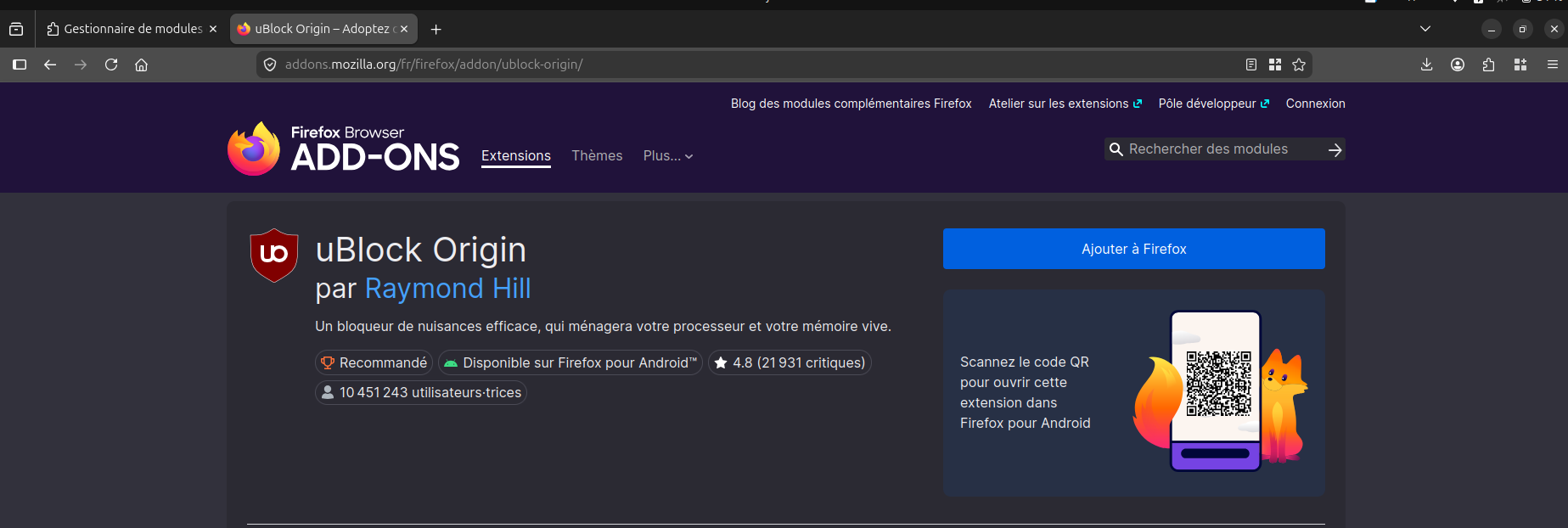Open Blog des modules complémentaires Firefox
This screenshot has width=1568, height=528.
pos(851,104)
